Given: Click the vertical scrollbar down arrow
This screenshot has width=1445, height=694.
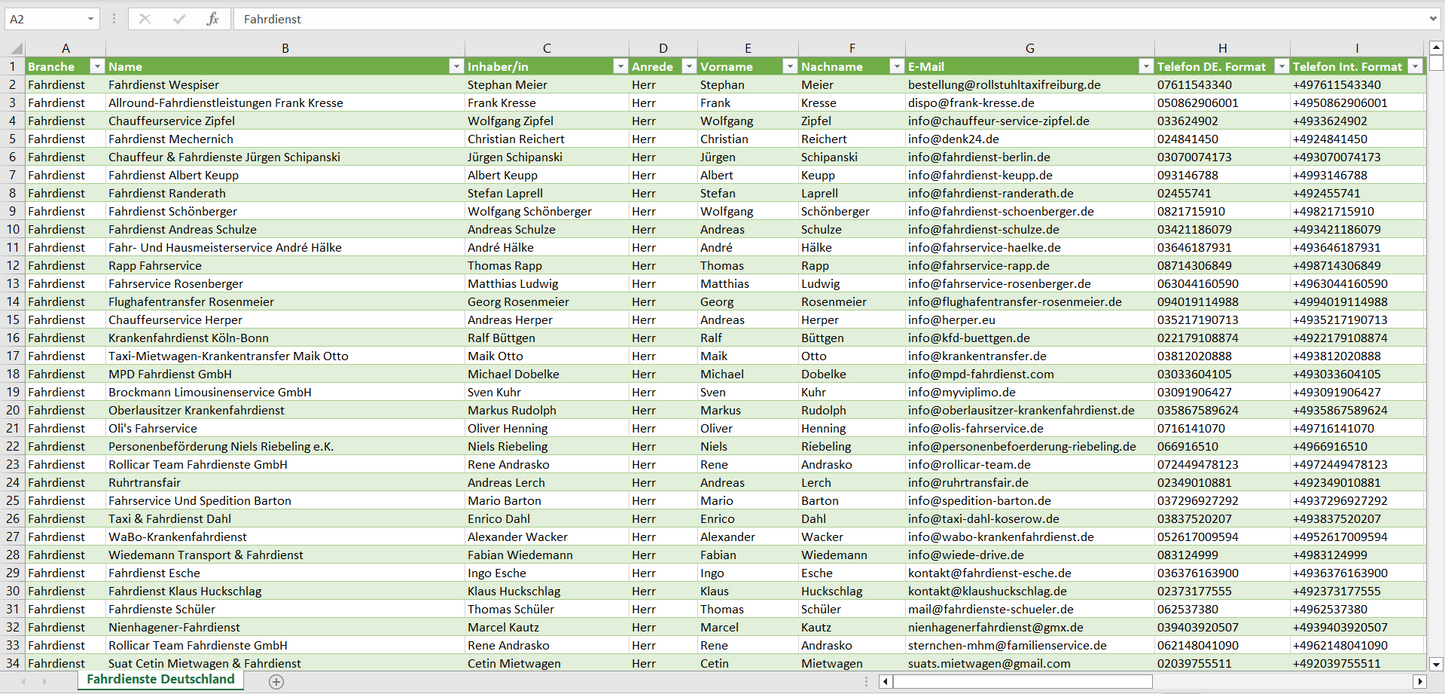Looking at the screenshot, I should tap(1436, 662).
